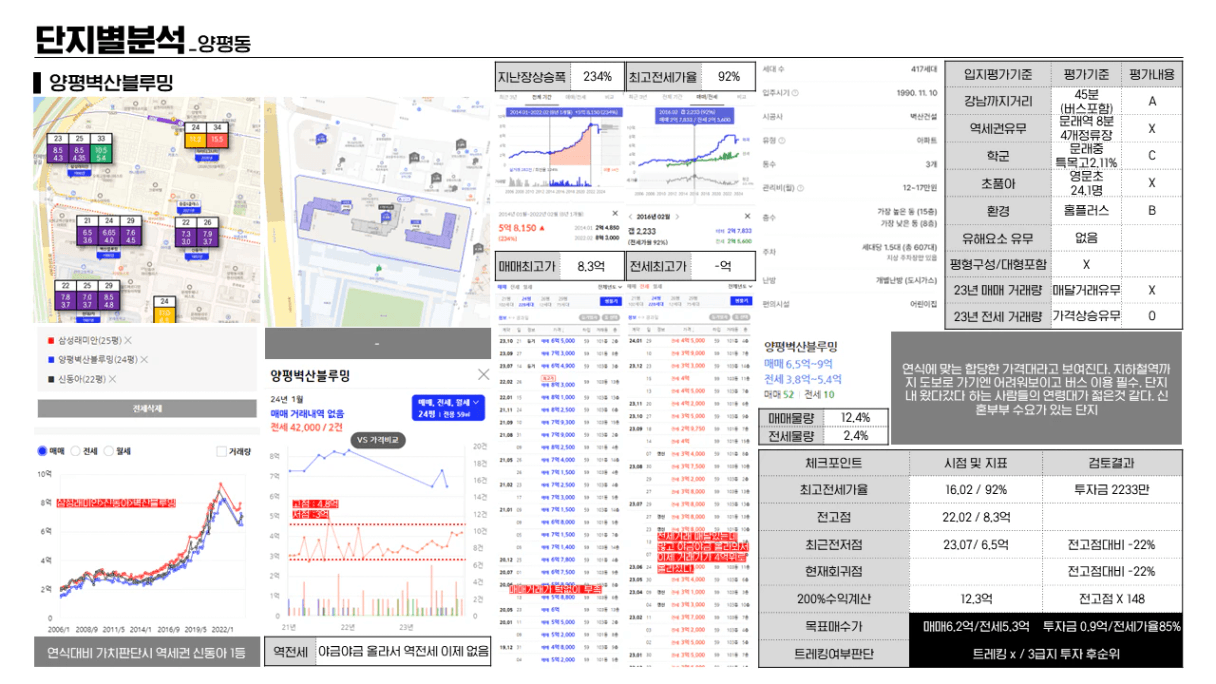Click the 강남까지거리 cell 45분 (버스포함)
The image size is (1216, 684).
1086,101
